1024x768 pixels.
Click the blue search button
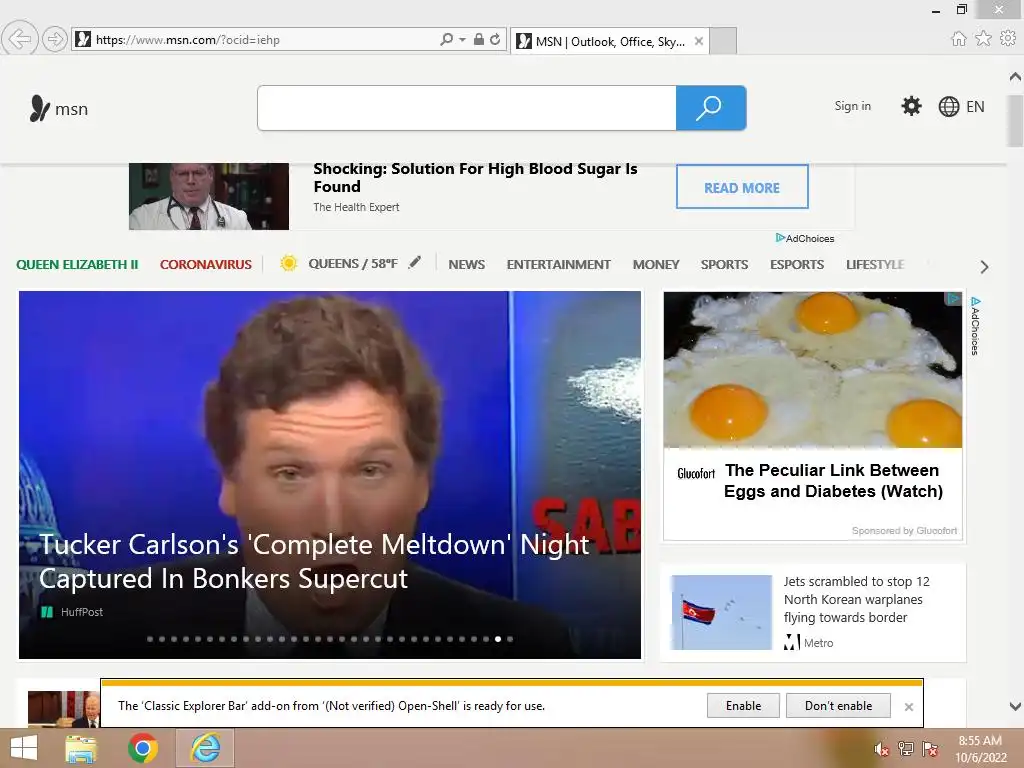[711, 108]
